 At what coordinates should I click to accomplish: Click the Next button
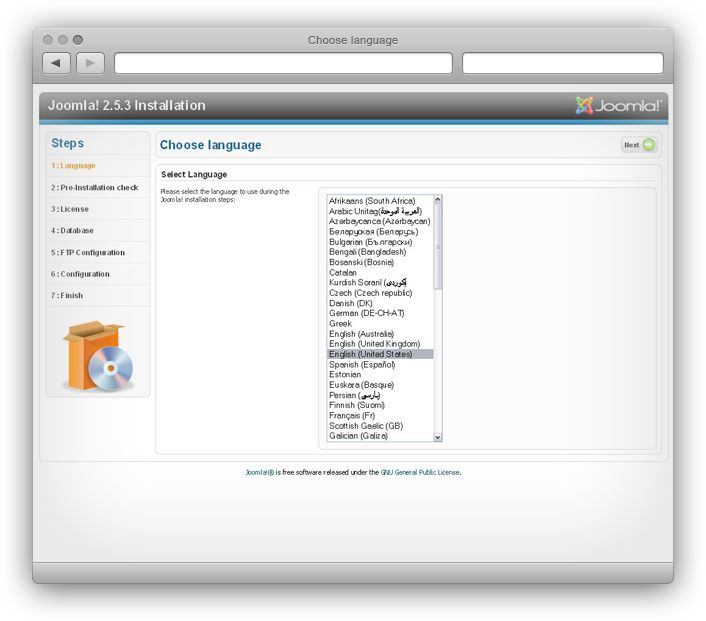point(639,145)
